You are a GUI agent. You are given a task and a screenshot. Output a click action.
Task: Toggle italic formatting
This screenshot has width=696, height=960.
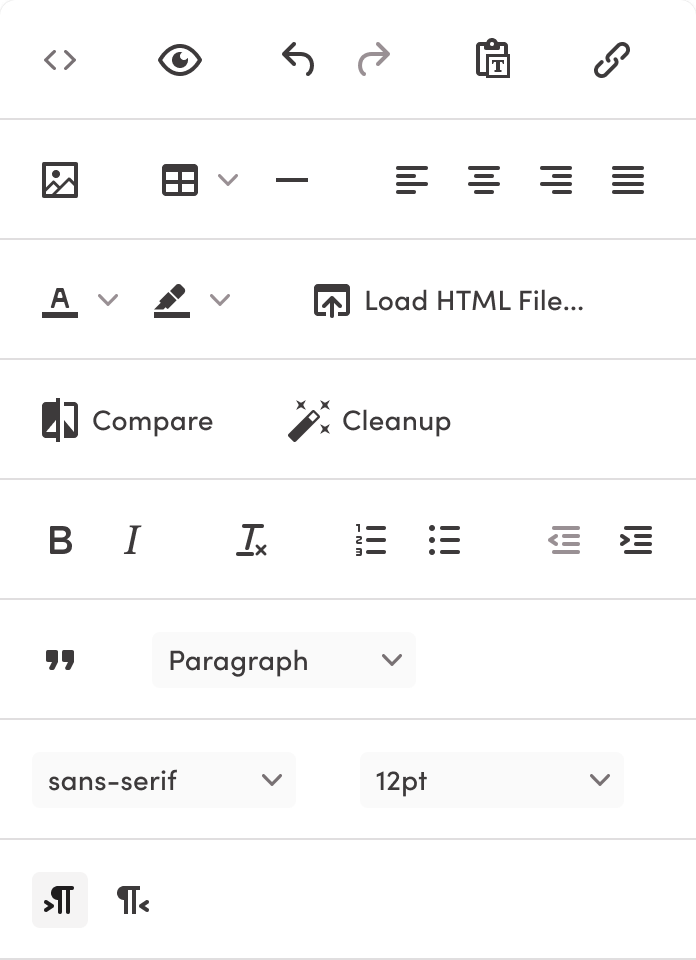[131, 540]
